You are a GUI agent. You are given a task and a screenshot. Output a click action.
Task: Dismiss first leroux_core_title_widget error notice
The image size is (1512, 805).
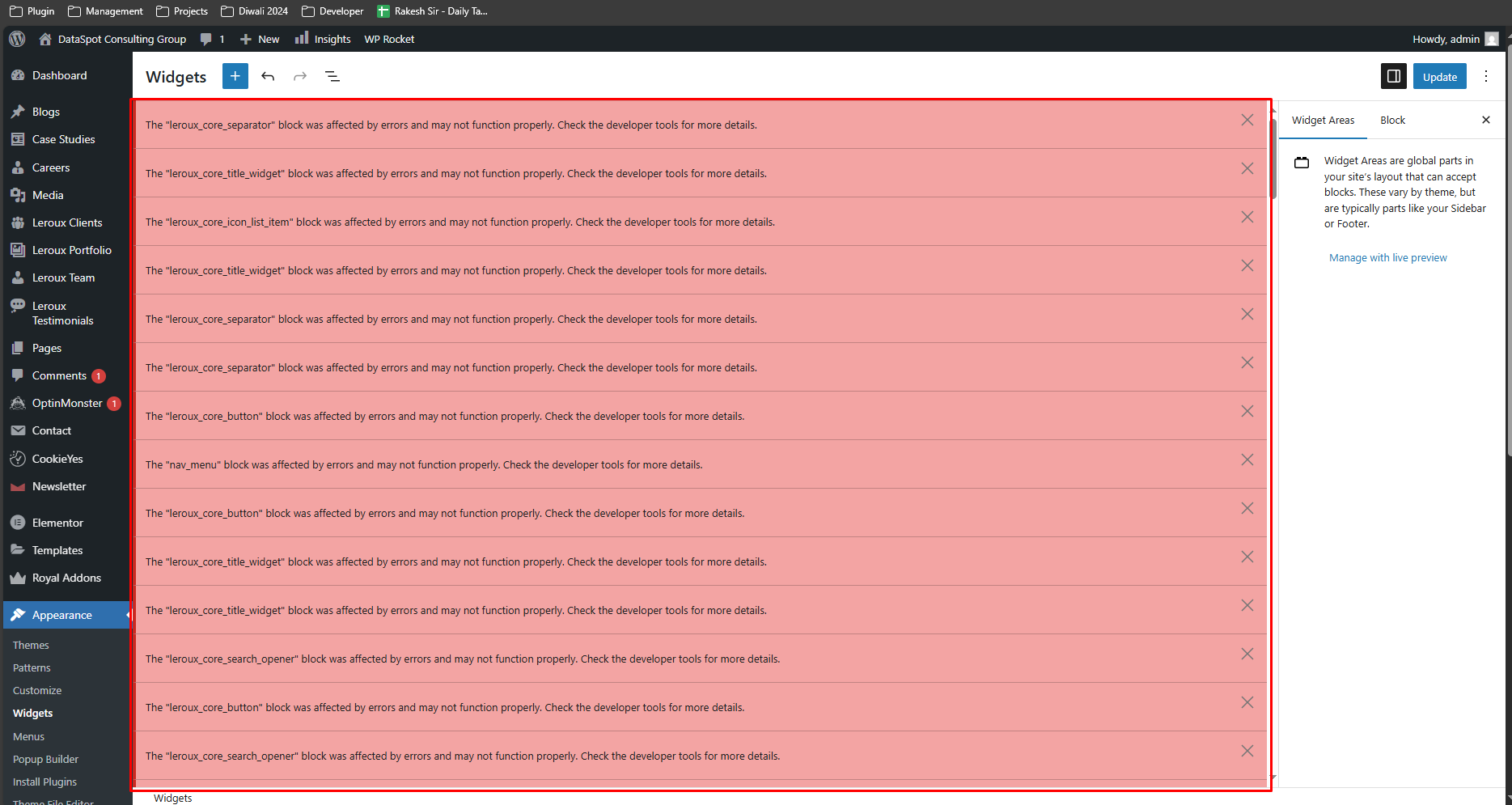pyautogui.click(x=1247, y=168)
